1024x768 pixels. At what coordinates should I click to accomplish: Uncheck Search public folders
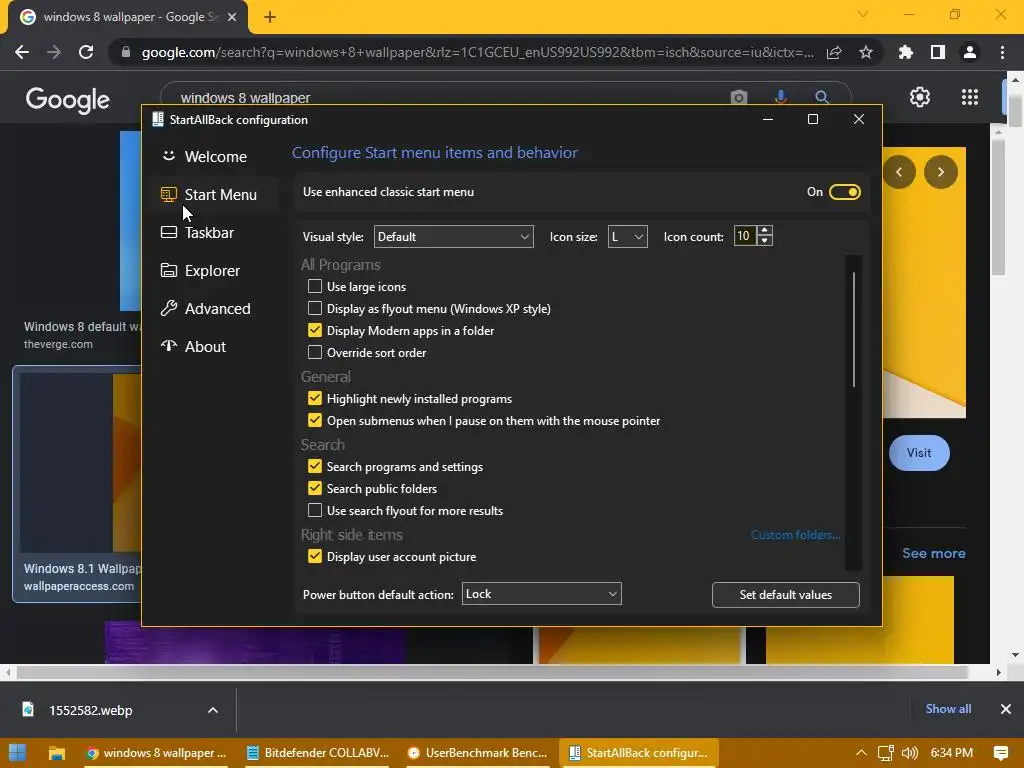[315, 488]
